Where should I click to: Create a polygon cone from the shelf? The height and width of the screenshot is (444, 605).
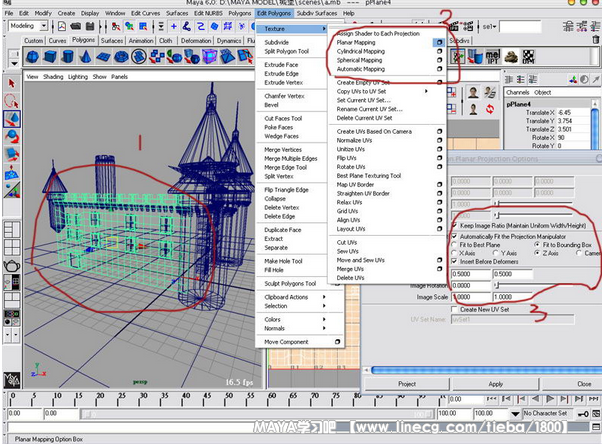pyautogui.click(x=86, y=57)
